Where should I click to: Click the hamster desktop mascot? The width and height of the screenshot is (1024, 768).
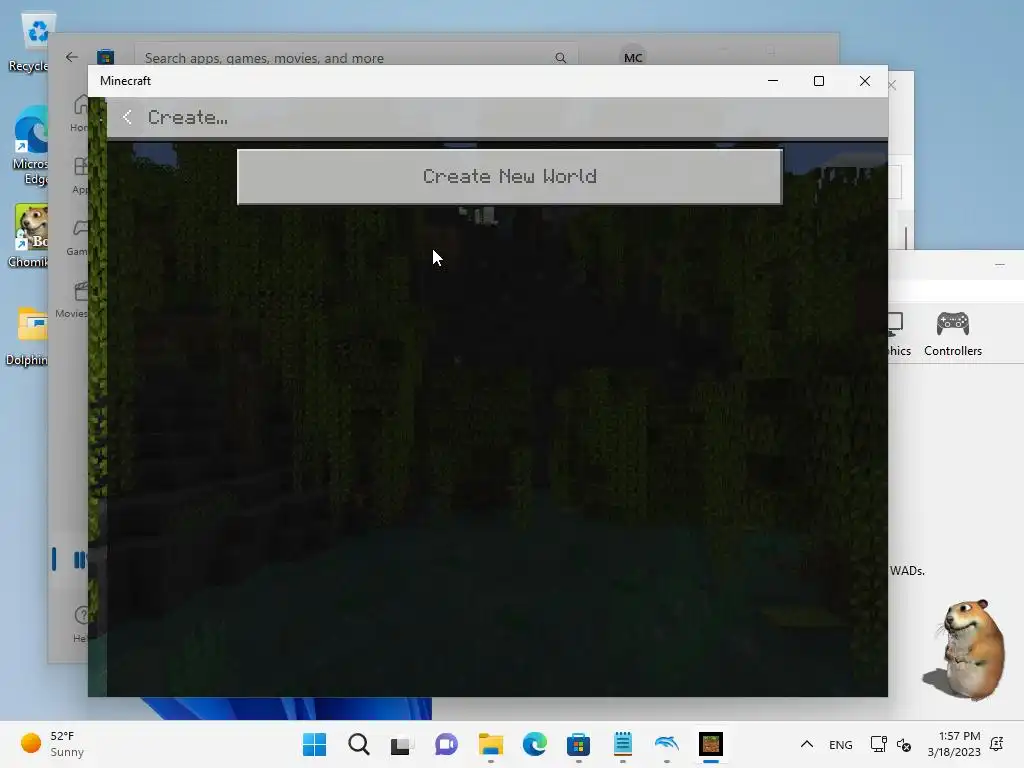[x=965, y=650]
